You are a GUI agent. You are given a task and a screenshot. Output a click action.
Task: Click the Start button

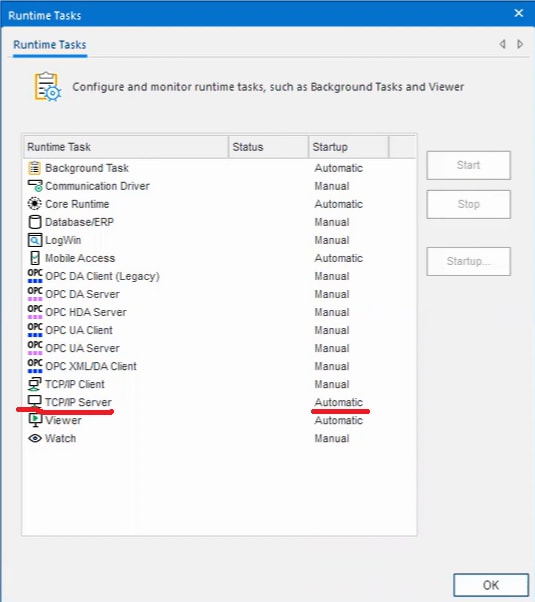(468, 165)
